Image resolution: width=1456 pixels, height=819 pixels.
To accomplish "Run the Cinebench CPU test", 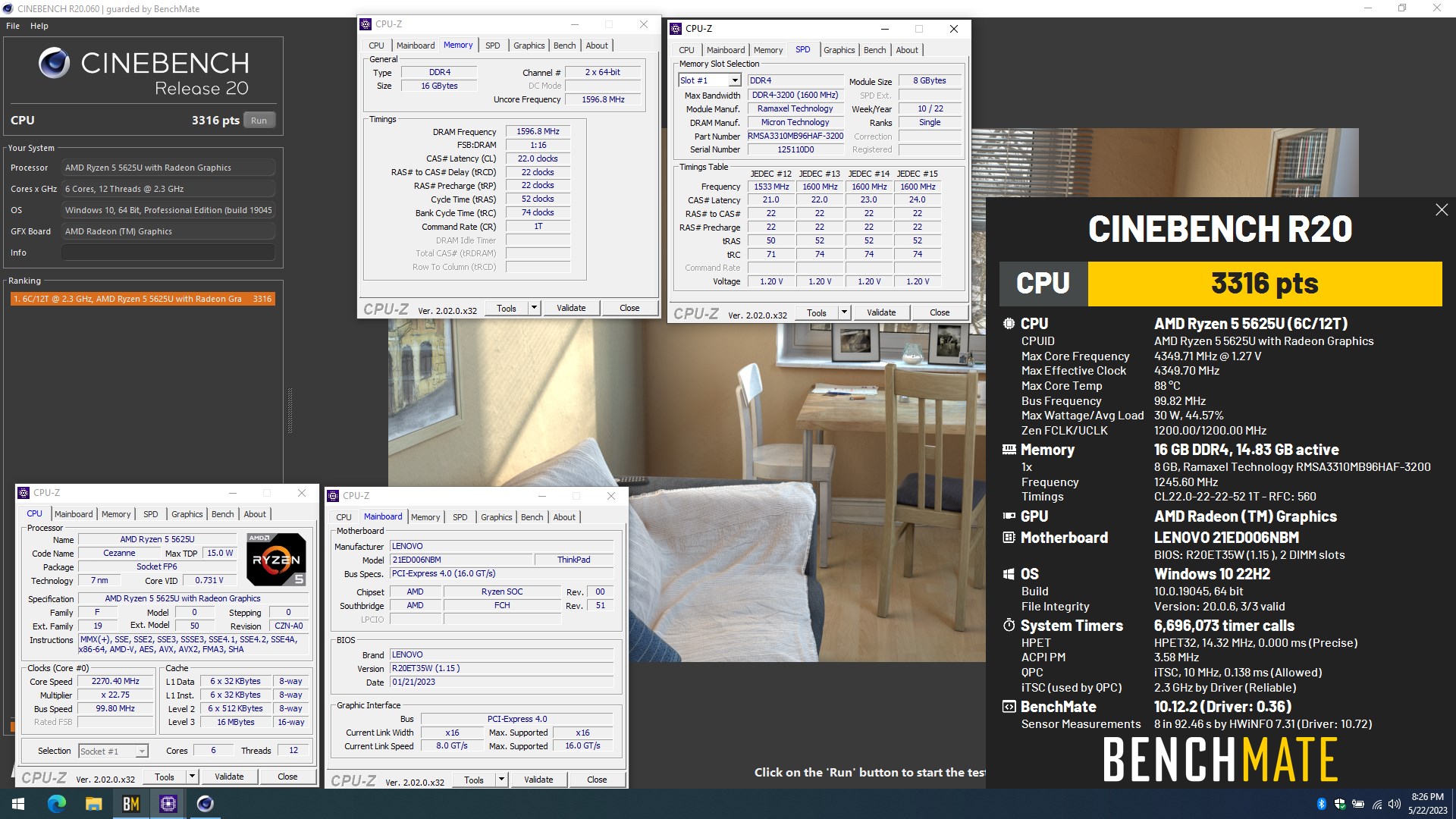I will coord(259,121).
